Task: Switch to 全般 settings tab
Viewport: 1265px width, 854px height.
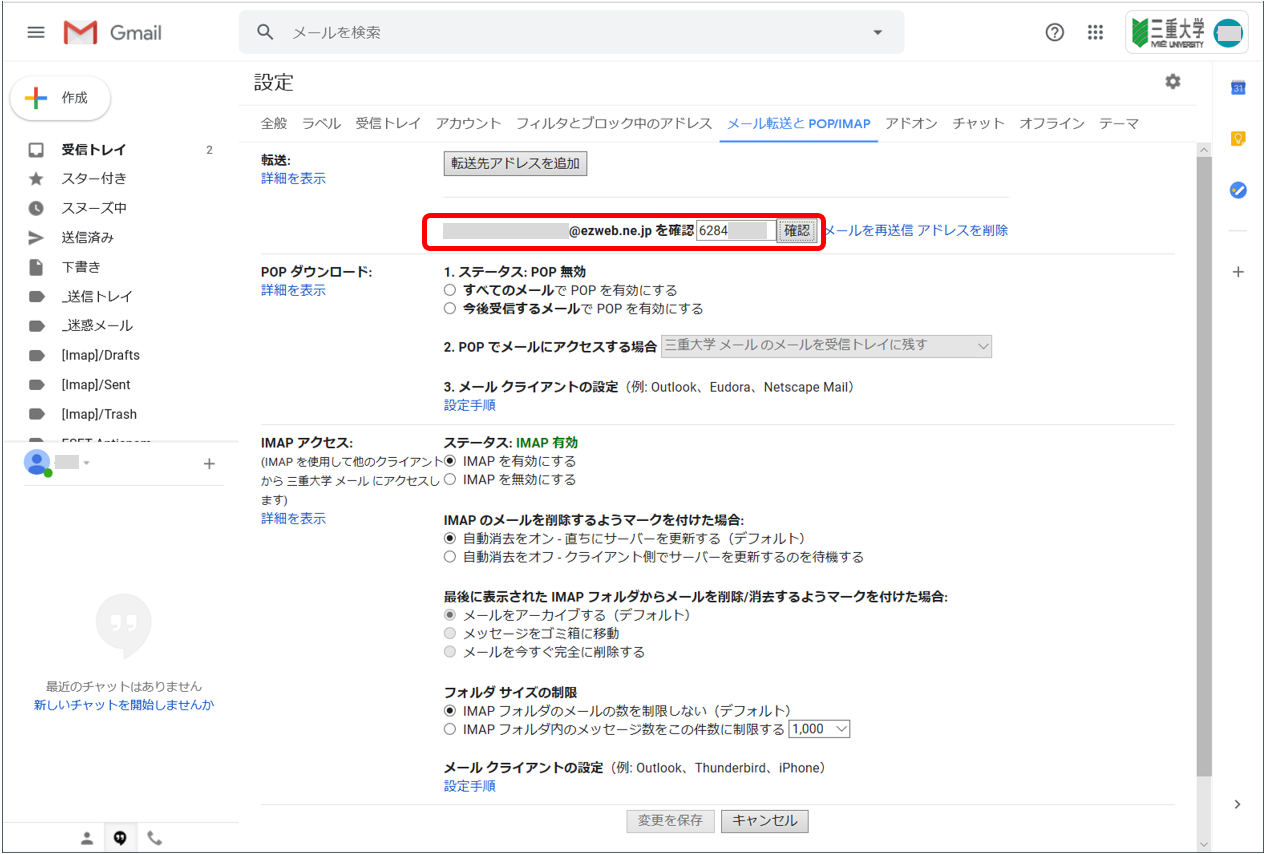Action: click(x=274, y=124)
